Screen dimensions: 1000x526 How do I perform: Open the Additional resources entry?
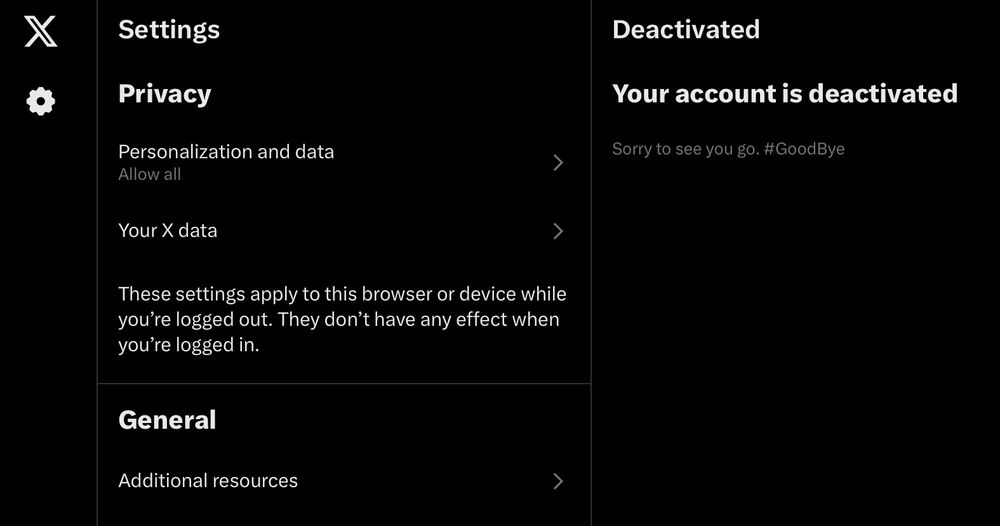click(x=344, y=481)
